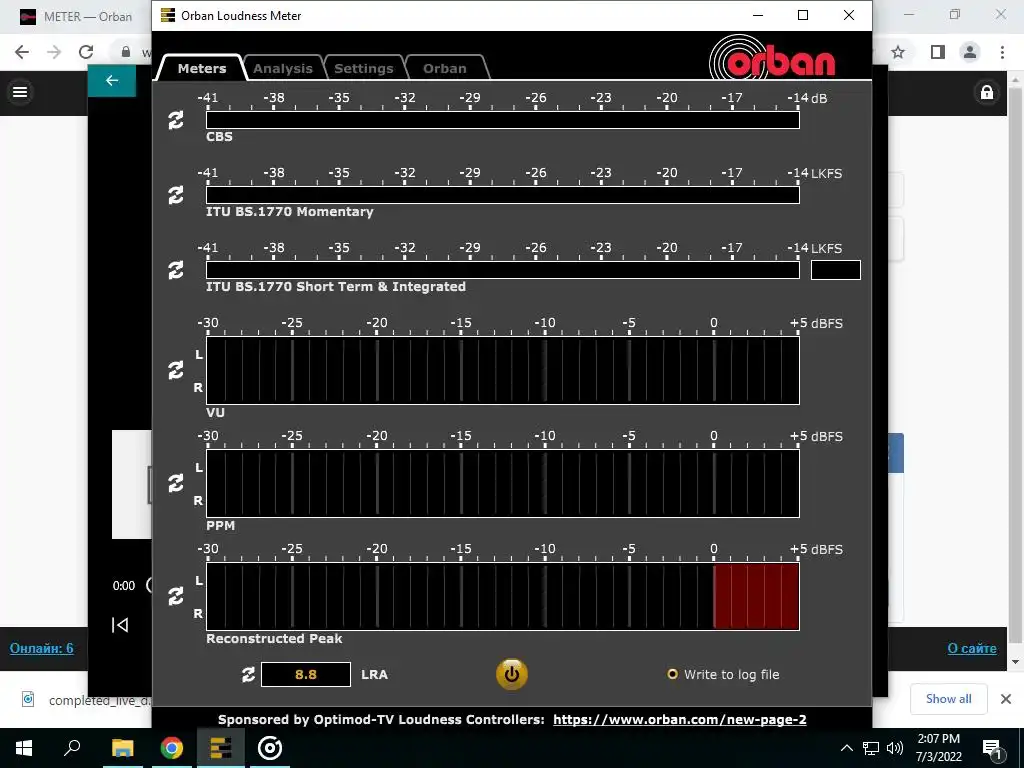Click the web page scrollbar down arrow
1024x768 pixels.
[x=1015, y=662]
